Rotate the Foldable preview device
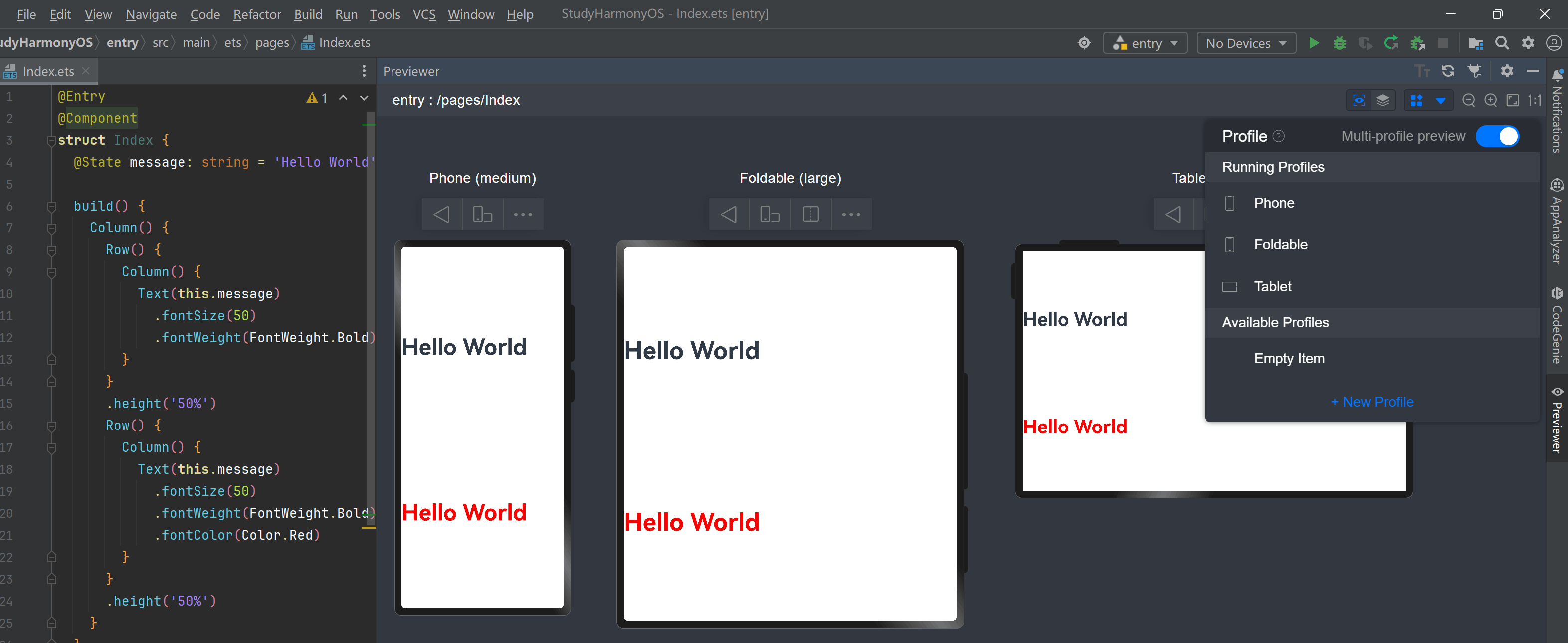Image resolution: width=1568 pixels, height=643 pixels. click(770, 214)
